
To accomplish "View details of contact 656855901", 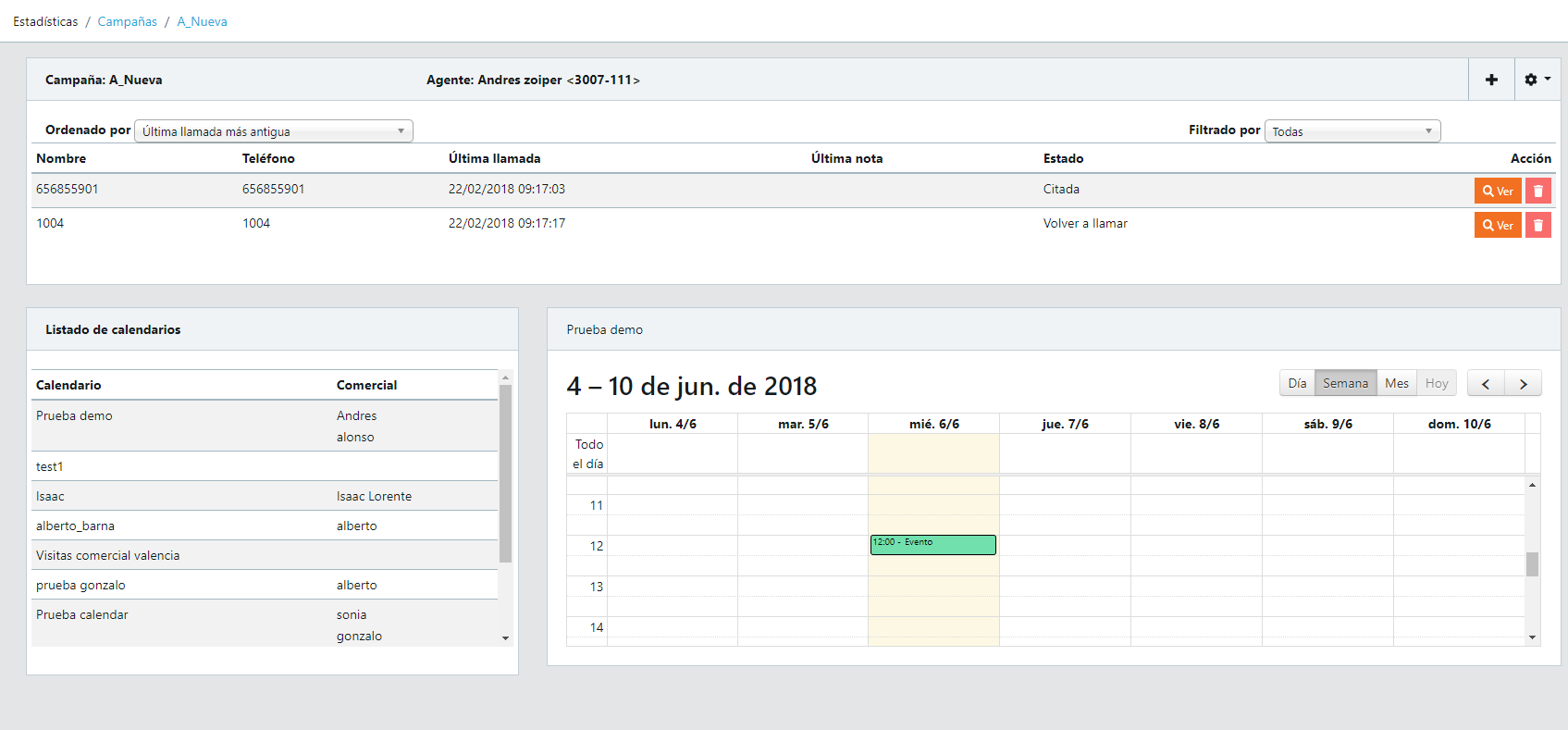I will point(1497,191).
